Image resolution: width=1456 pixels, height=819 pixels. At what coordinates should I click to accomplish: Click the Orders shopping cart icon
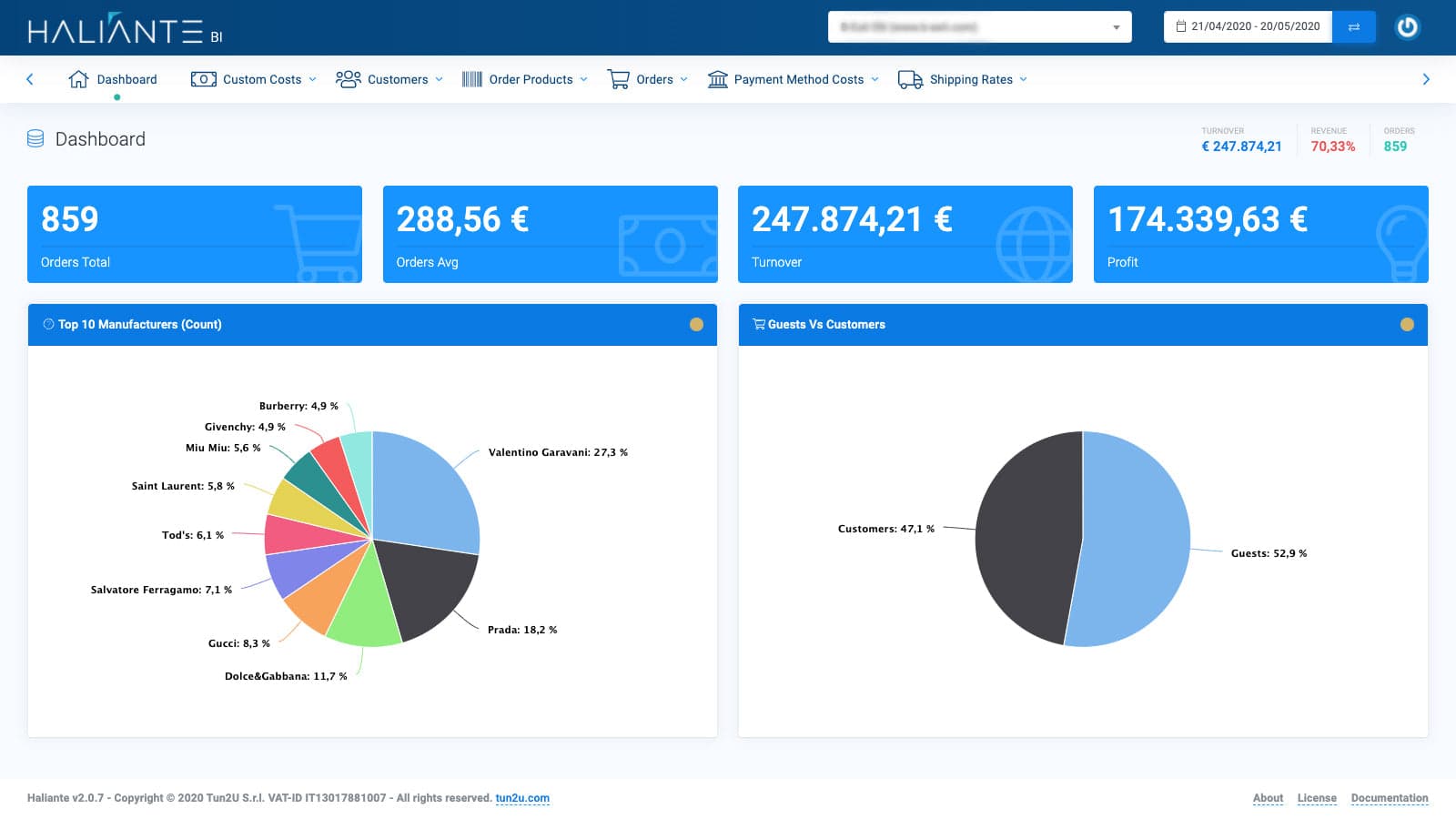point(620,79)
